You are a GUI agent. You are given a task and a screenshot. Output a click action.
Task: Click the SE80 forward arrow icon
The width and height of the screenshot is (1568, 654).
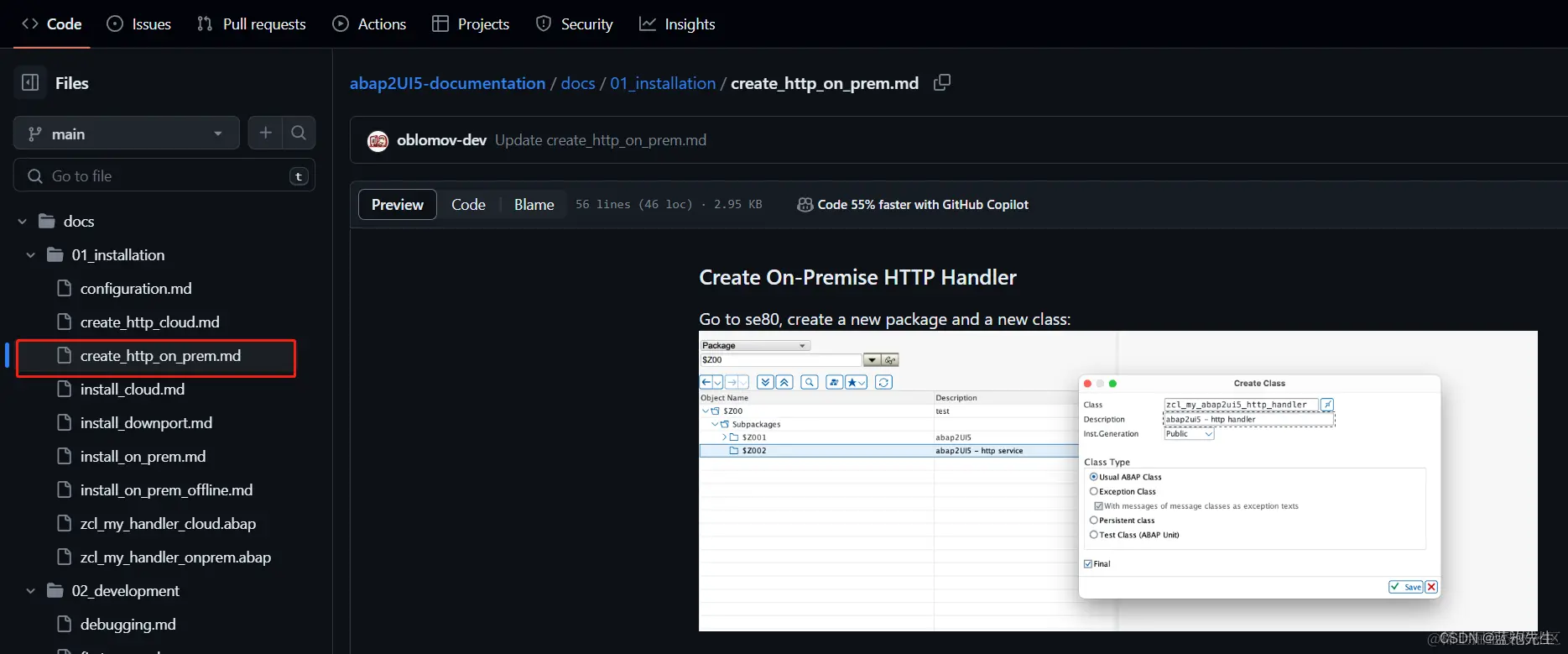point(732,382)
